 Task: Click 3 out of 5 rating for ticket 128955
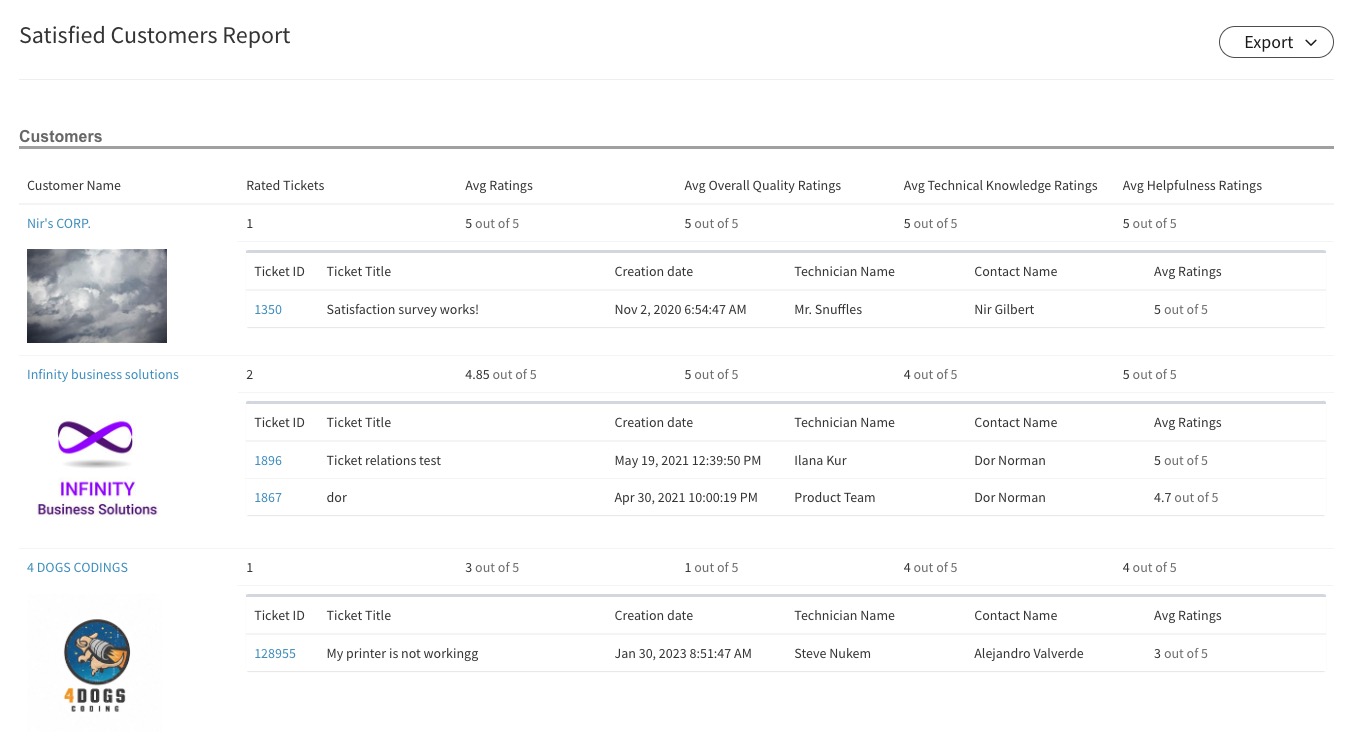1180,654
